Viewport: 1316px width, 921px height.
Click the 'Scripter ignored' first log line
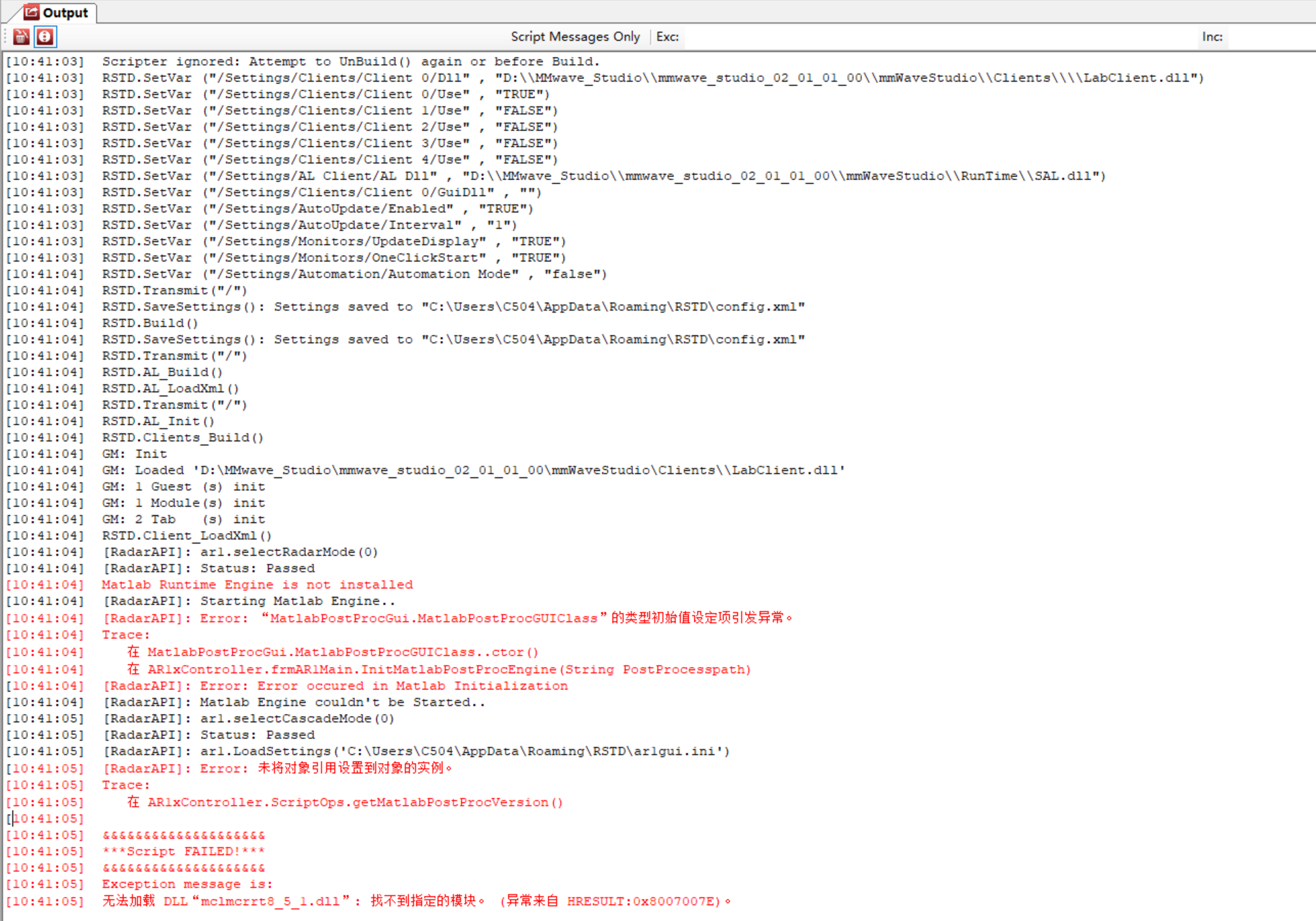pos(350,61)
